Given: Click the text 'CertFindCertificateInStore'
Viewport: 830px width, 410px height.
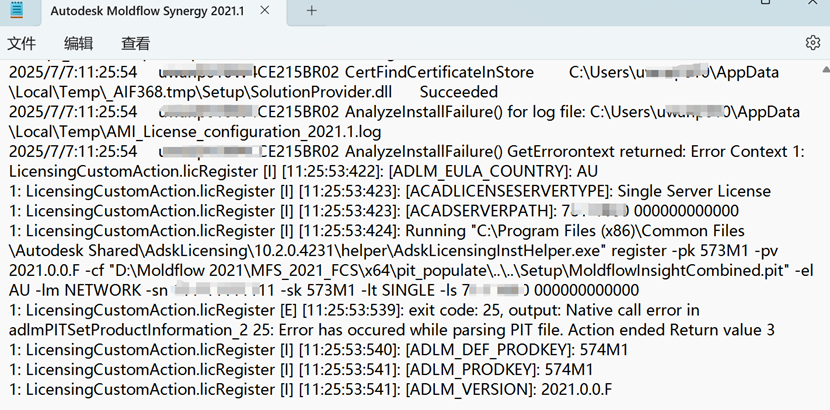Looking at the screenshot, I should click(440, 72).
